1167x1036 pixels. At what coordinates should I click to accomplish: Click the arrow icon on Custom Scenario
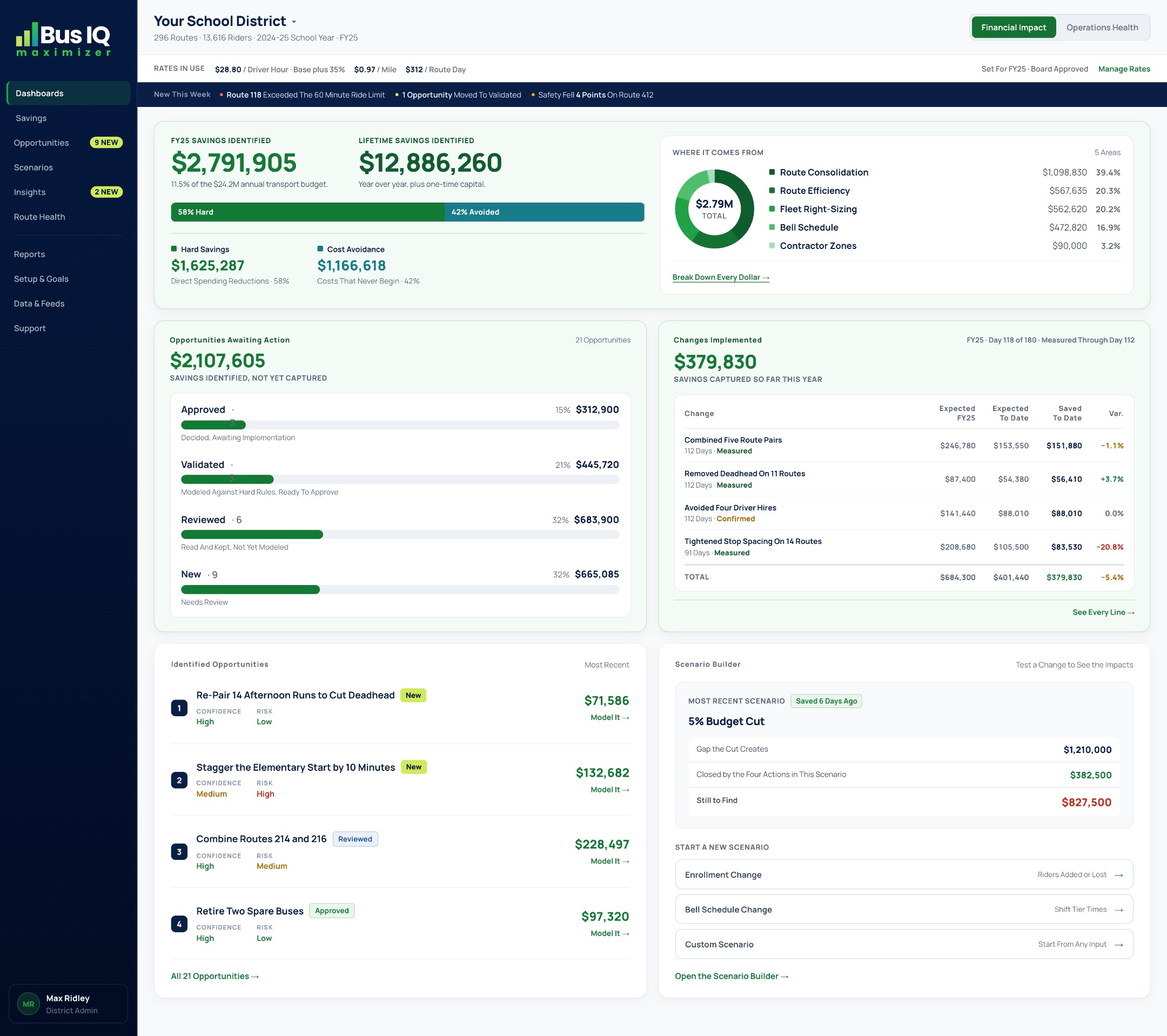tap(1118, 945)
